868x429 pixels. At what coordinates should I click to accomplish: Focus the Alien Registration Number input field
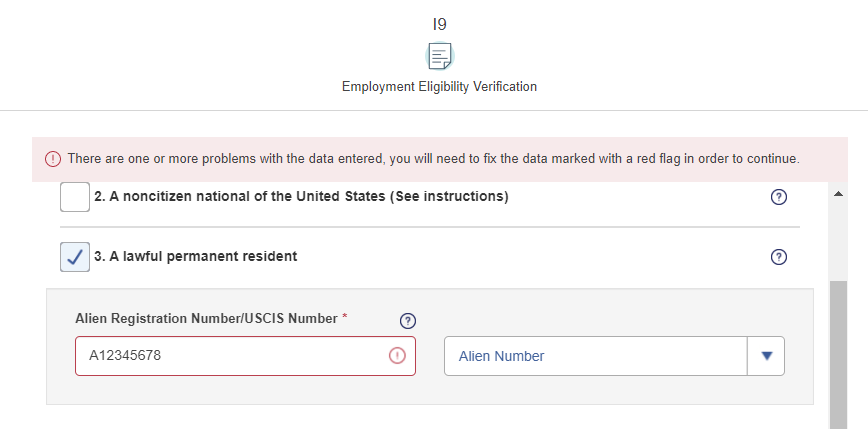coord(245,356)
